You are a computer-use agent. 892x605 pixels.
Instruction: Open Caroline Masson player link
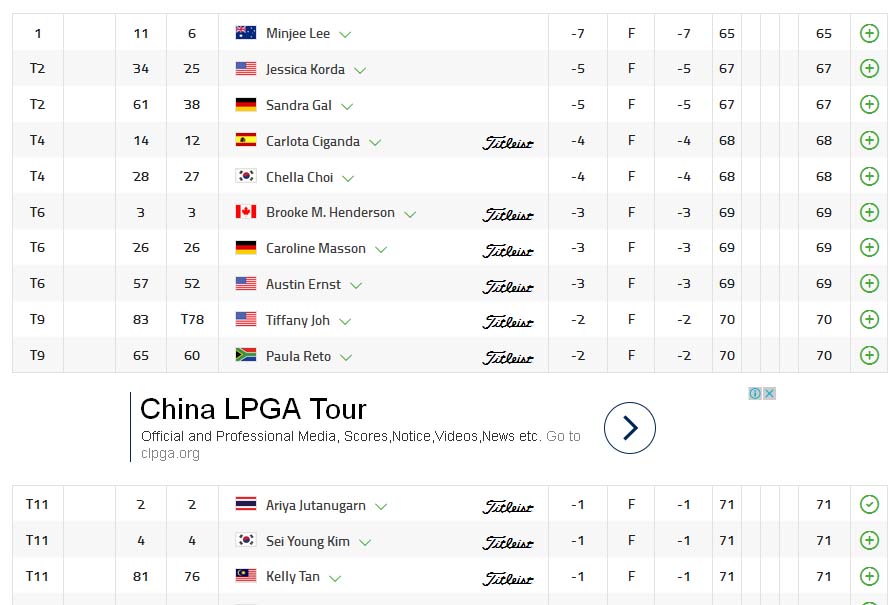pos(315,248)
